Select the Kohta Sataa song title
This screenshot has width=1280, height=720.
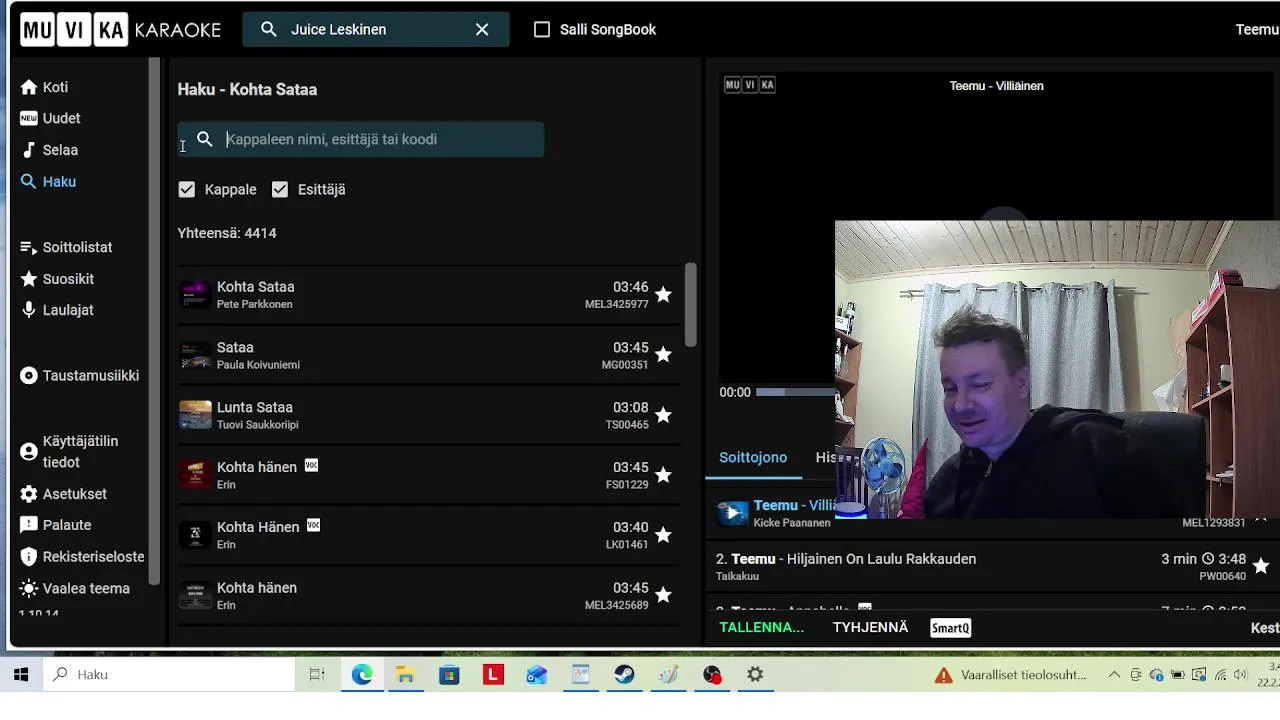(x=255, y=287)
